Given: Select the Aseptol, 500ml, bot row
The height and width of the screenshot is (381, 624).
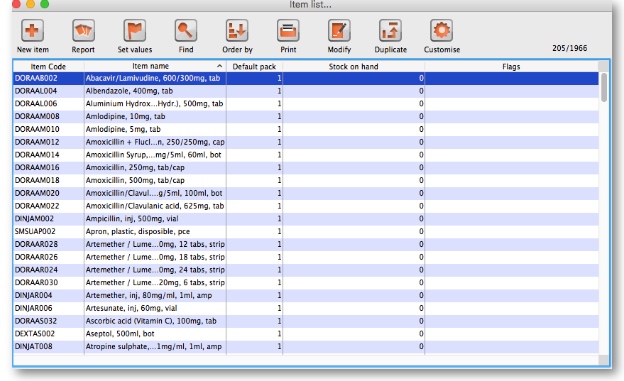Looking at the screenshot, I should tap(306, 334).
